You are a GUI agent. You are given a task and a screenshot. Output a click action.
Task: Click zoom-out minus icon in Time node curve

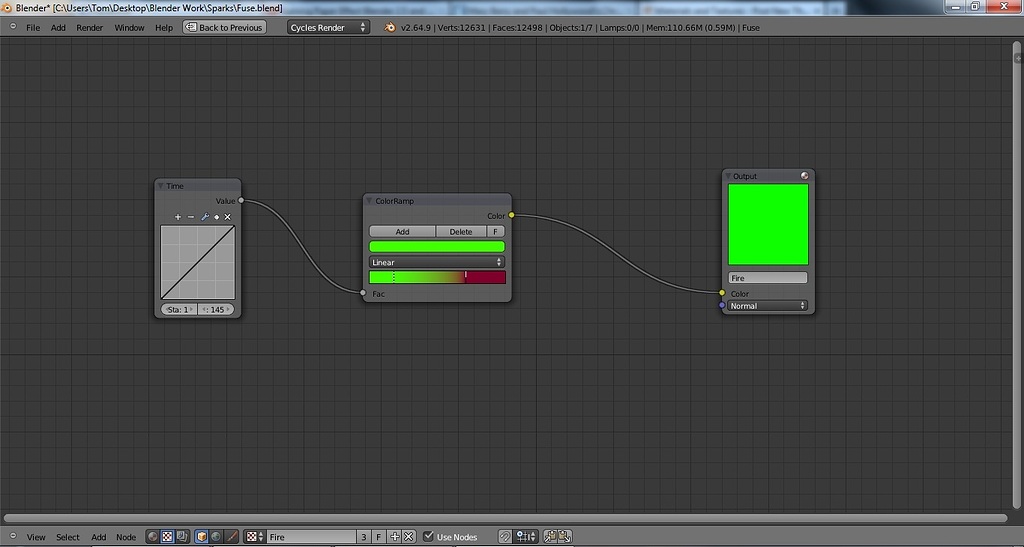pos(191,217)
